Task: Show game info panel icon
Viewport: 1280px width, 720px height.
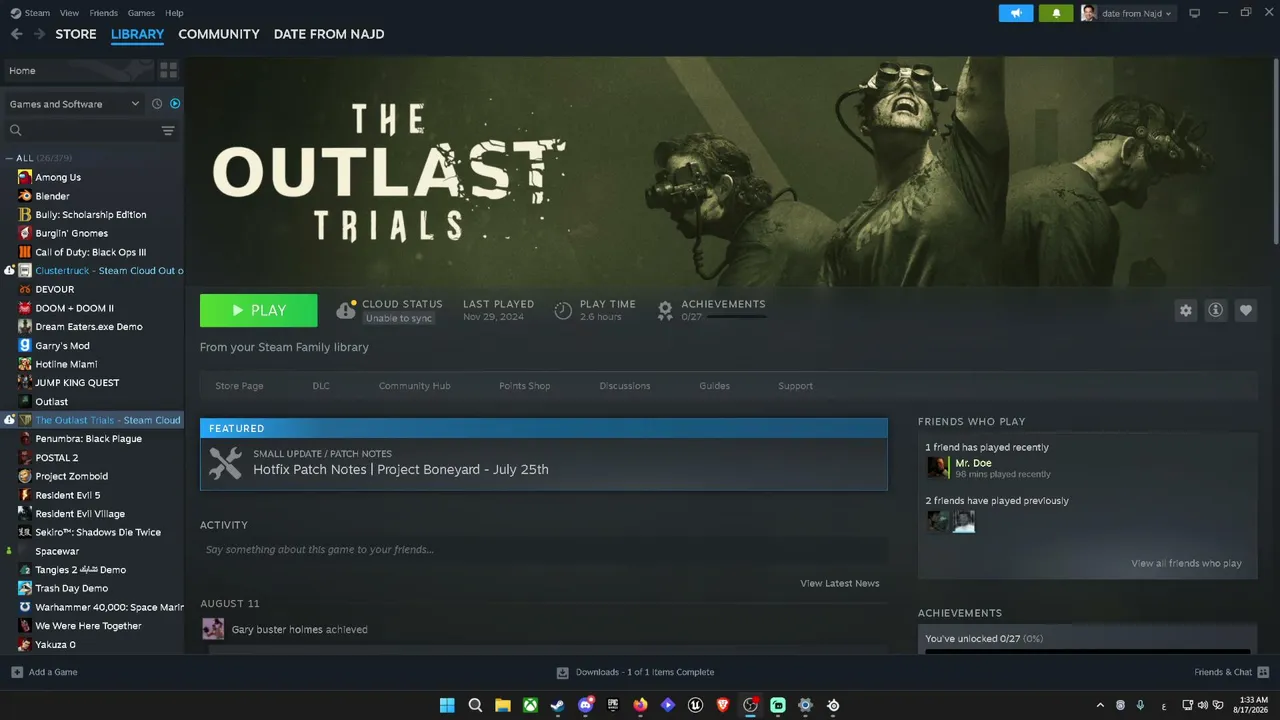Action: pyautogui.click(x=1216, y=310)
